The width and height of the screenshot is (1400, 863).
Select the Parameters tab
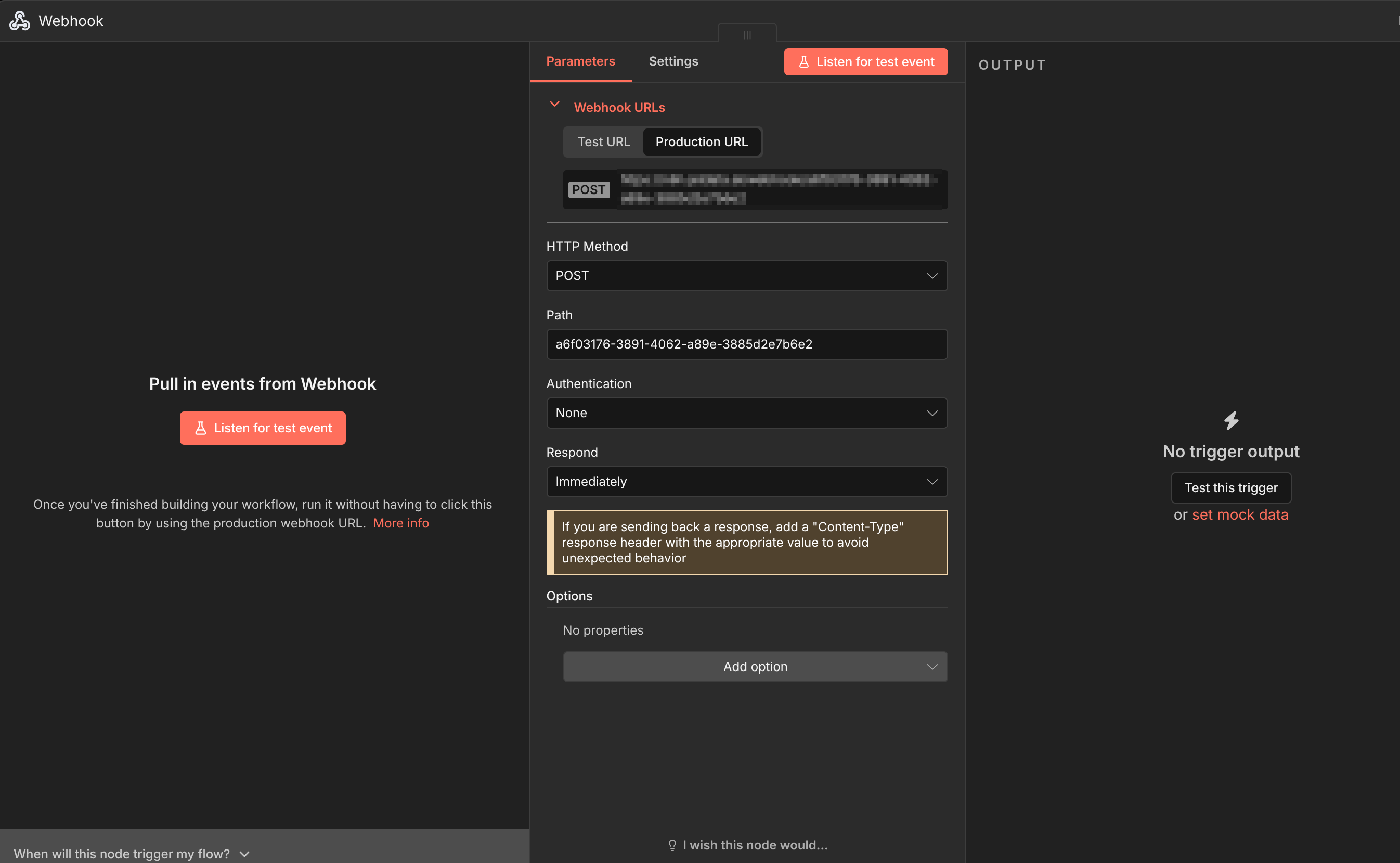(580, 61)
